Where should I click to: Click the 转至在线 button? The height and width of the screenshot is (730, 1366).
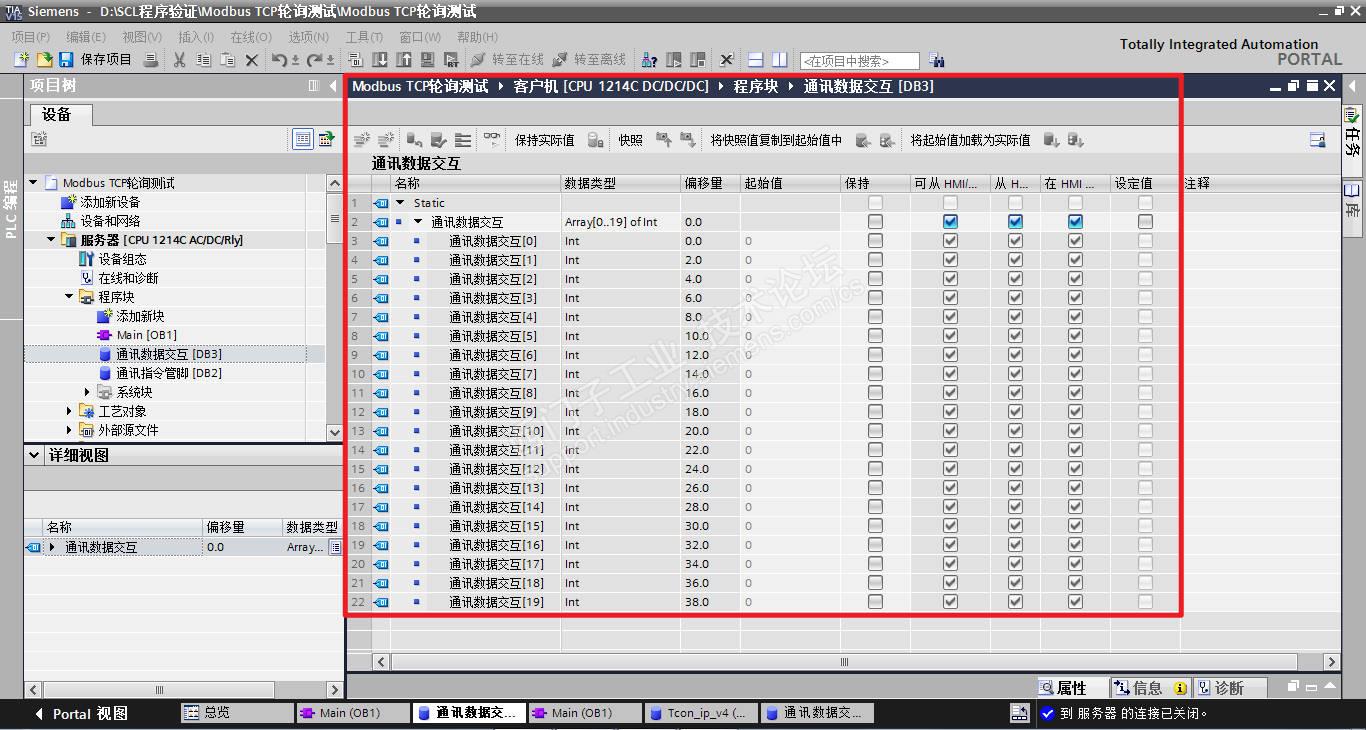(507, 60)
